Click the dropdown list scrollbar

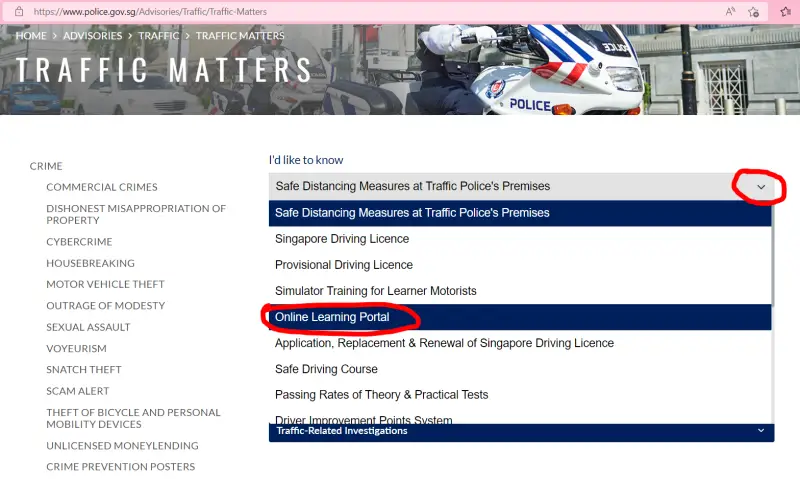coord(773,254)
